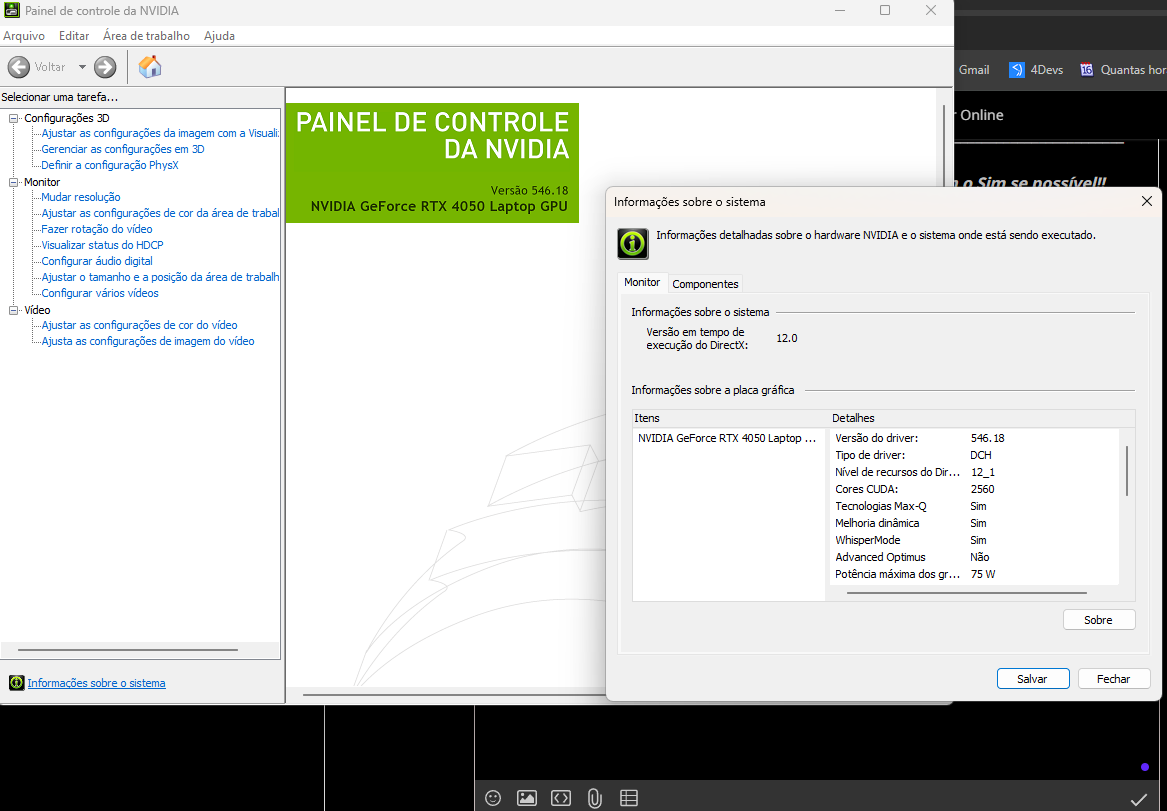Open the Ajuda menu
Image resolution: width=1167 pixels, height=811 pixels.
pos(219,36)
